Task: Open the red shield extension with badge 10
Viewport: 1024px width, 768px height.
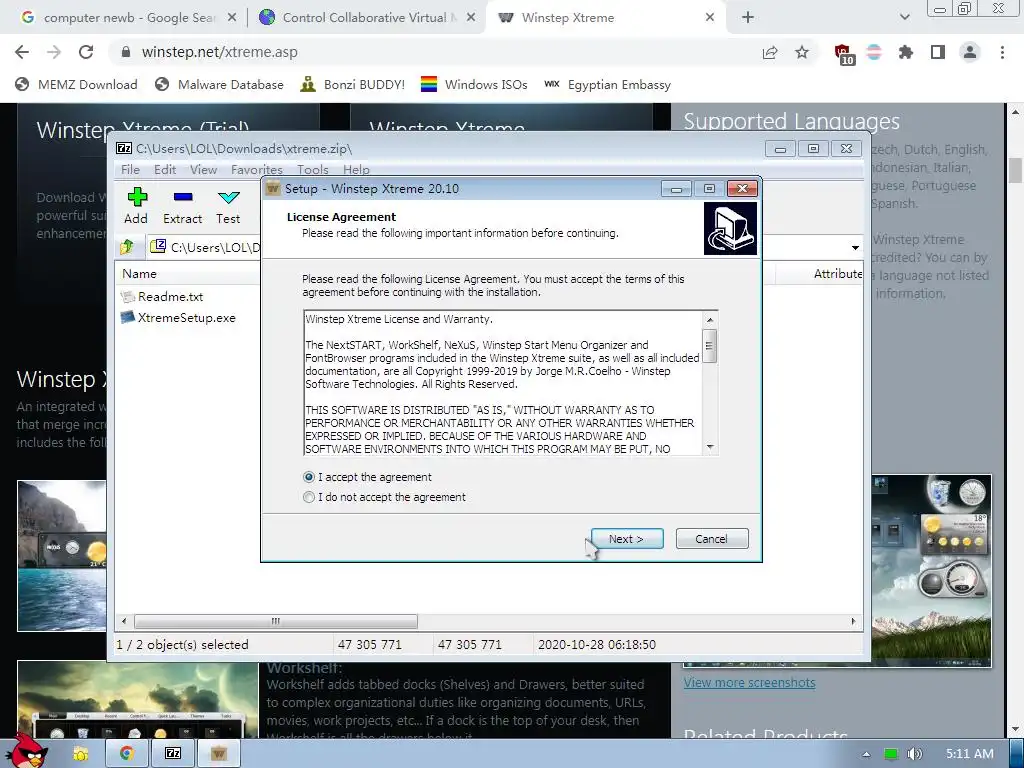Action: tap(843, 54)
